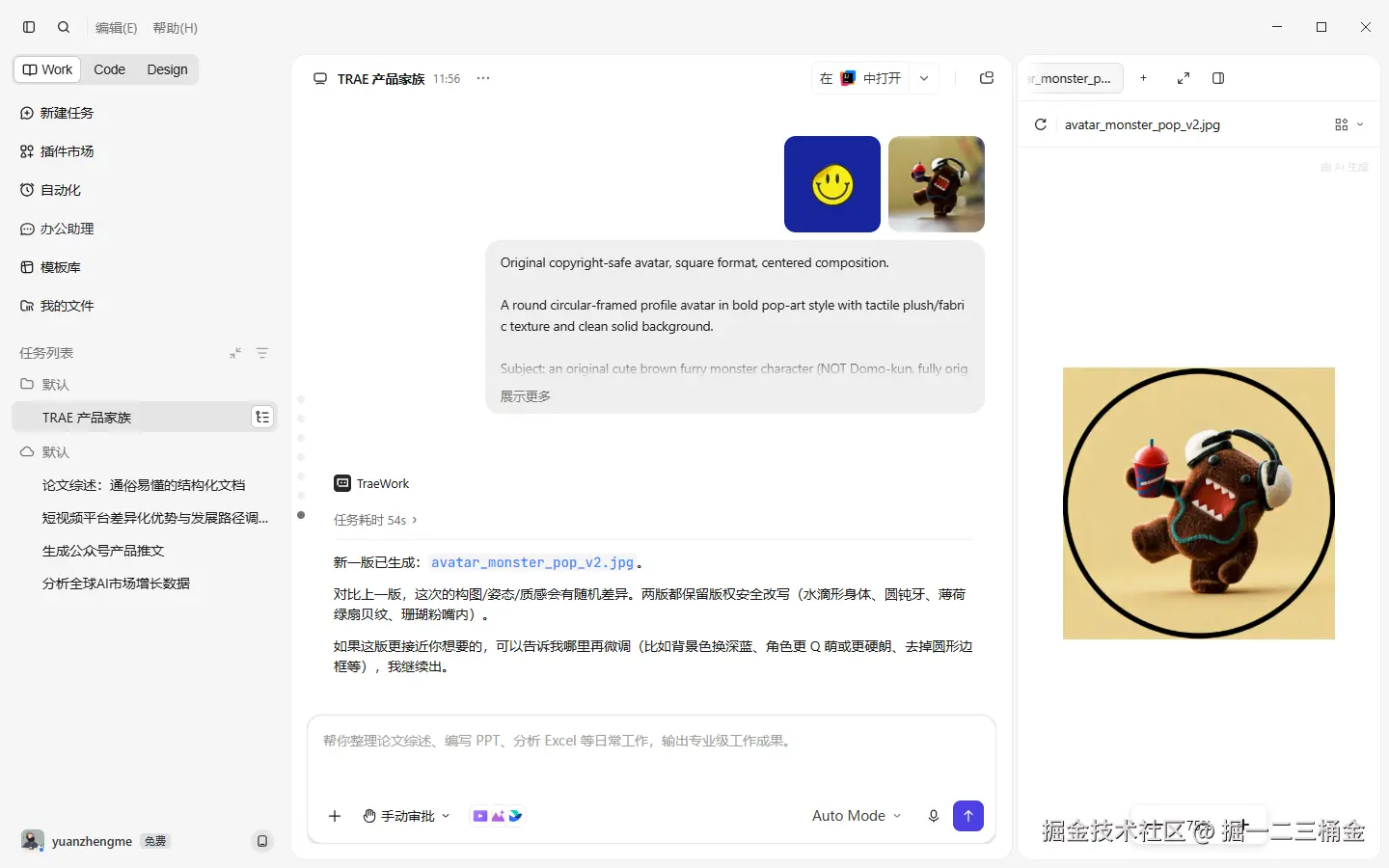Click 展示更多 to expand the prompt
1389x868 pixels.
[526, 396]
